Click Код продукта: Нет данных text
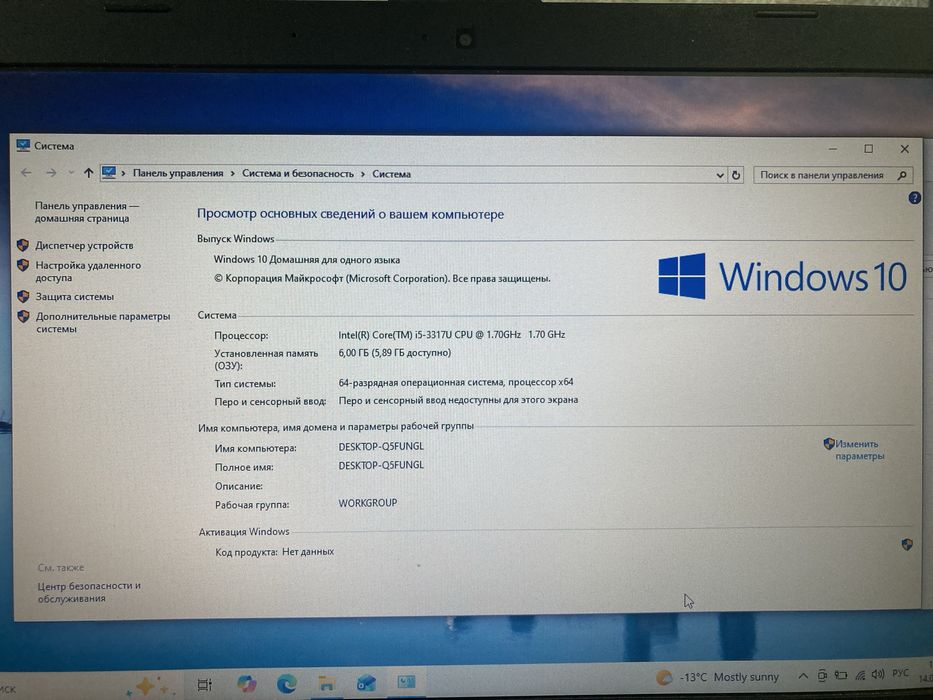Screen dimensions: 933x700 point(274,552)
